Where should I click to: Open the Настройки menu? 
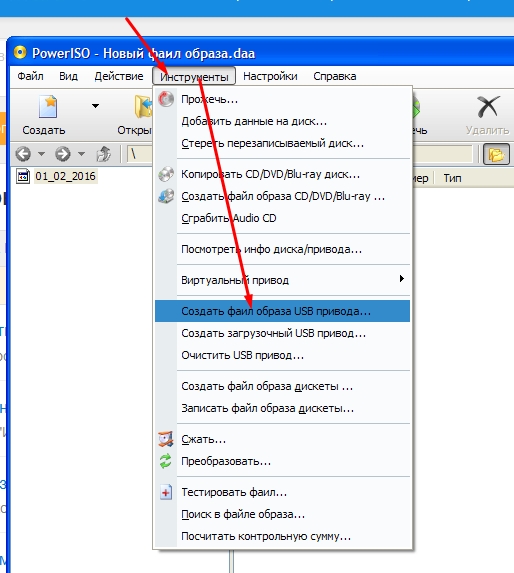(x=270, y=76)
